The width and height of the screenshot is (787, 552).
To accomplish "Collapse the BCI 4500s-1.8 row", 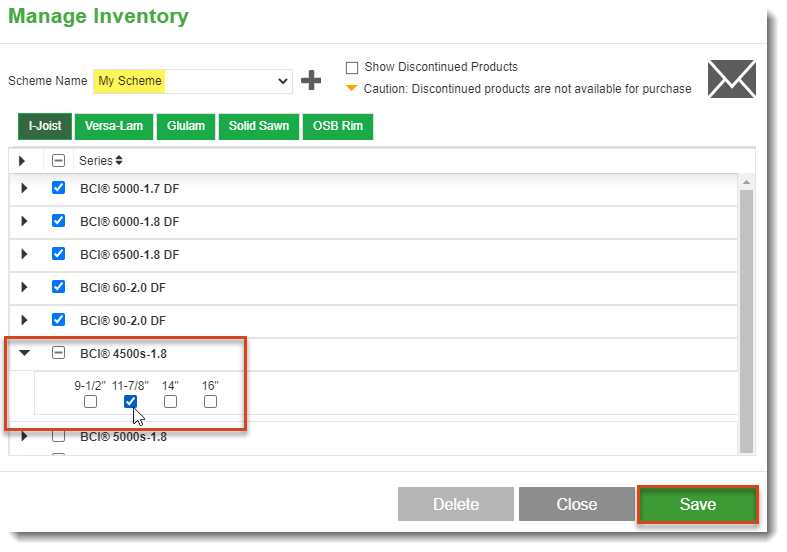I will click(x=24, y=353).
